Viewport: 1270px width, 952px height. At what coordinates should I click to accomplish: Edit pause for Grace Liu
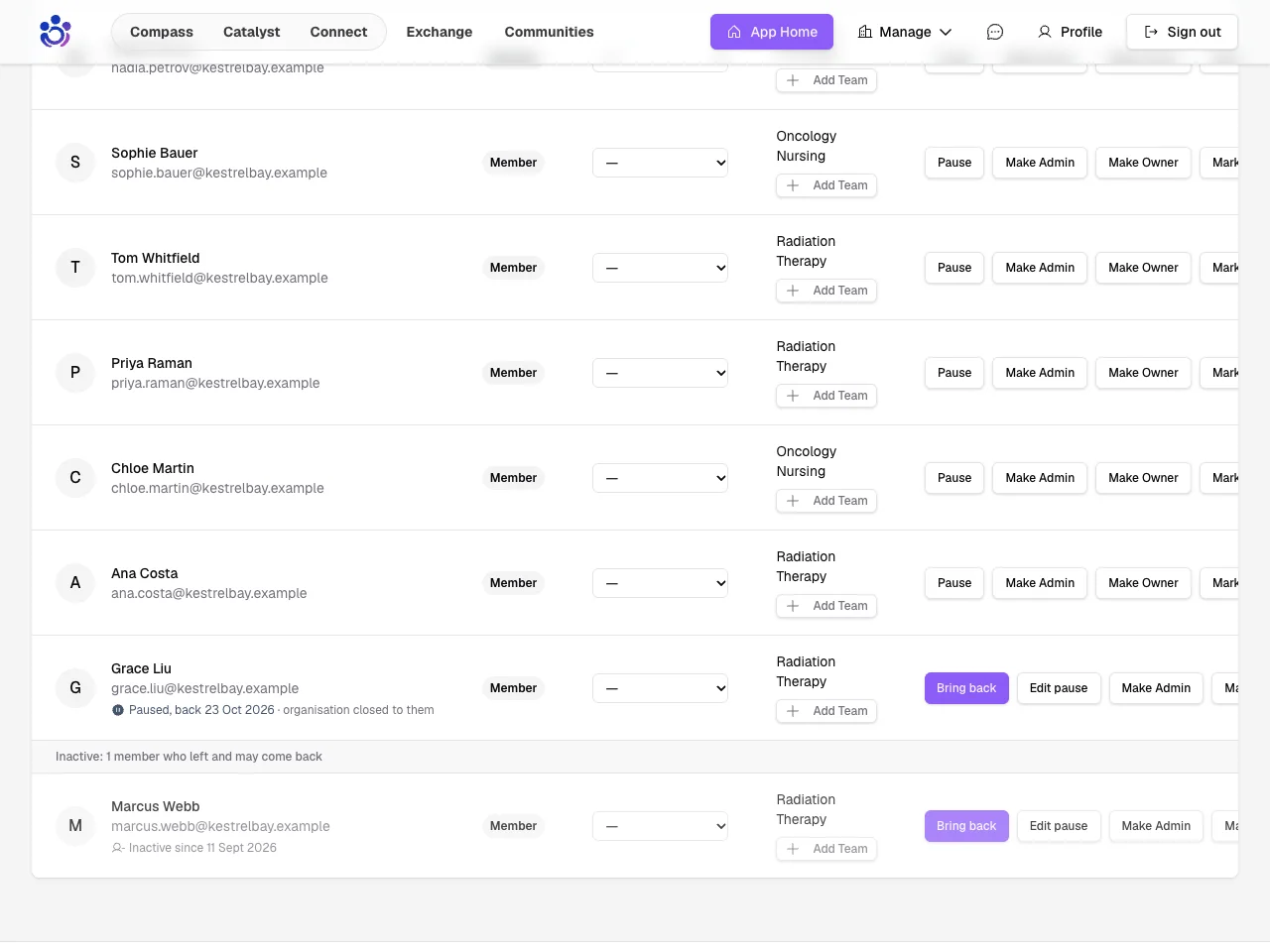coord(1059,688)
